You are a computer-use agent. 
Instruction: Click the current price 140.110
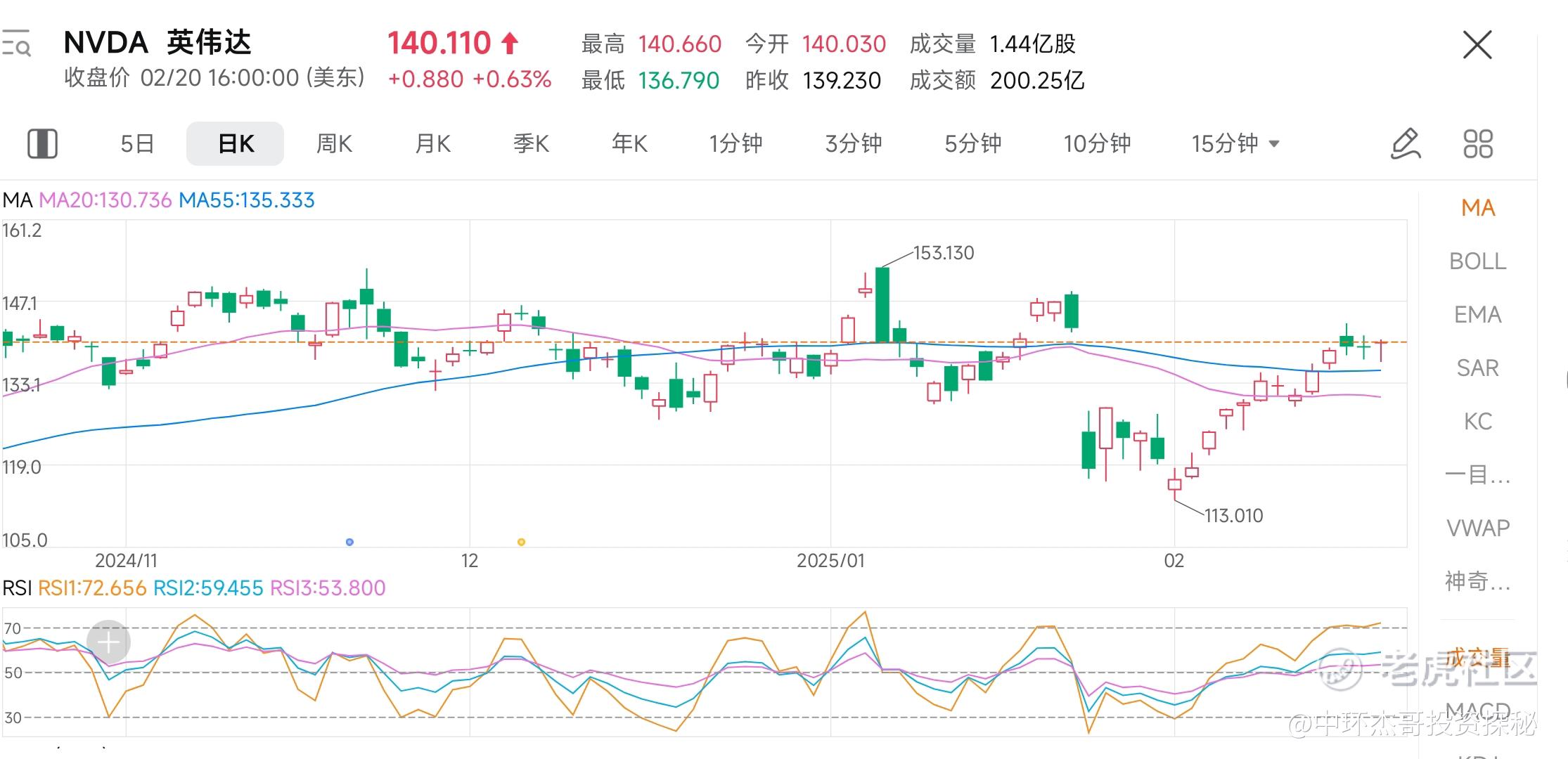tap(439, 44)
